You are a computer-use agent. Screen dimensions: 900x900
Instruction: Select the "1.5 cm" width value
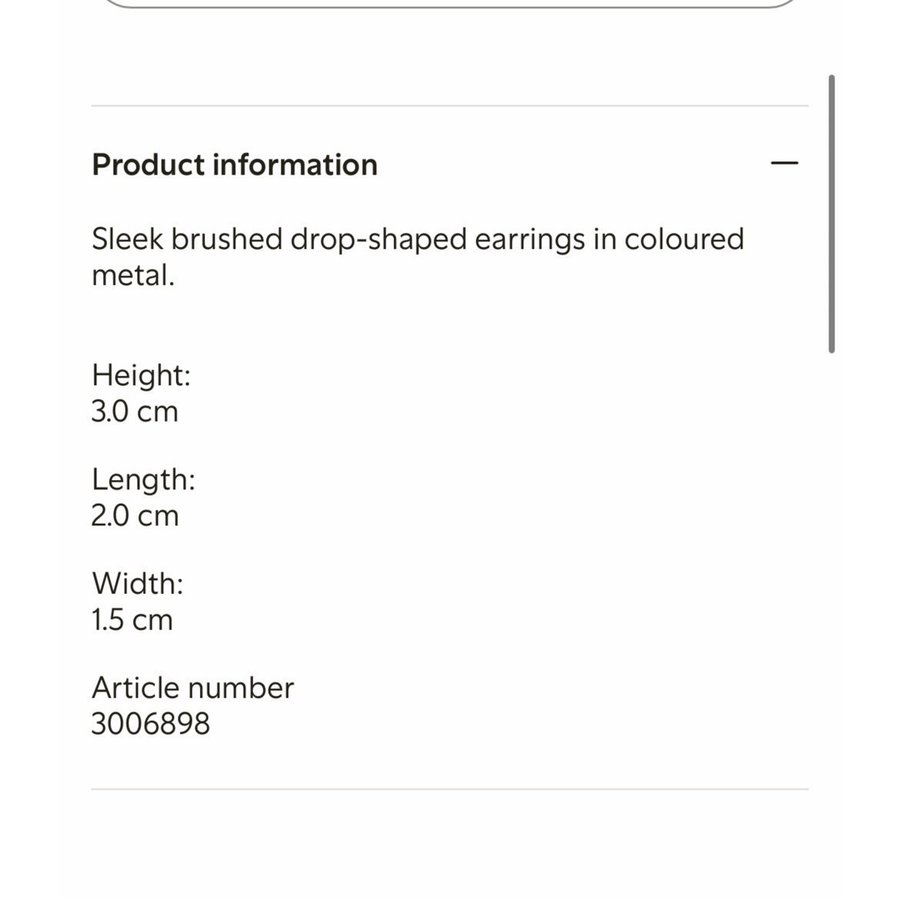click(x=132, y=620)
